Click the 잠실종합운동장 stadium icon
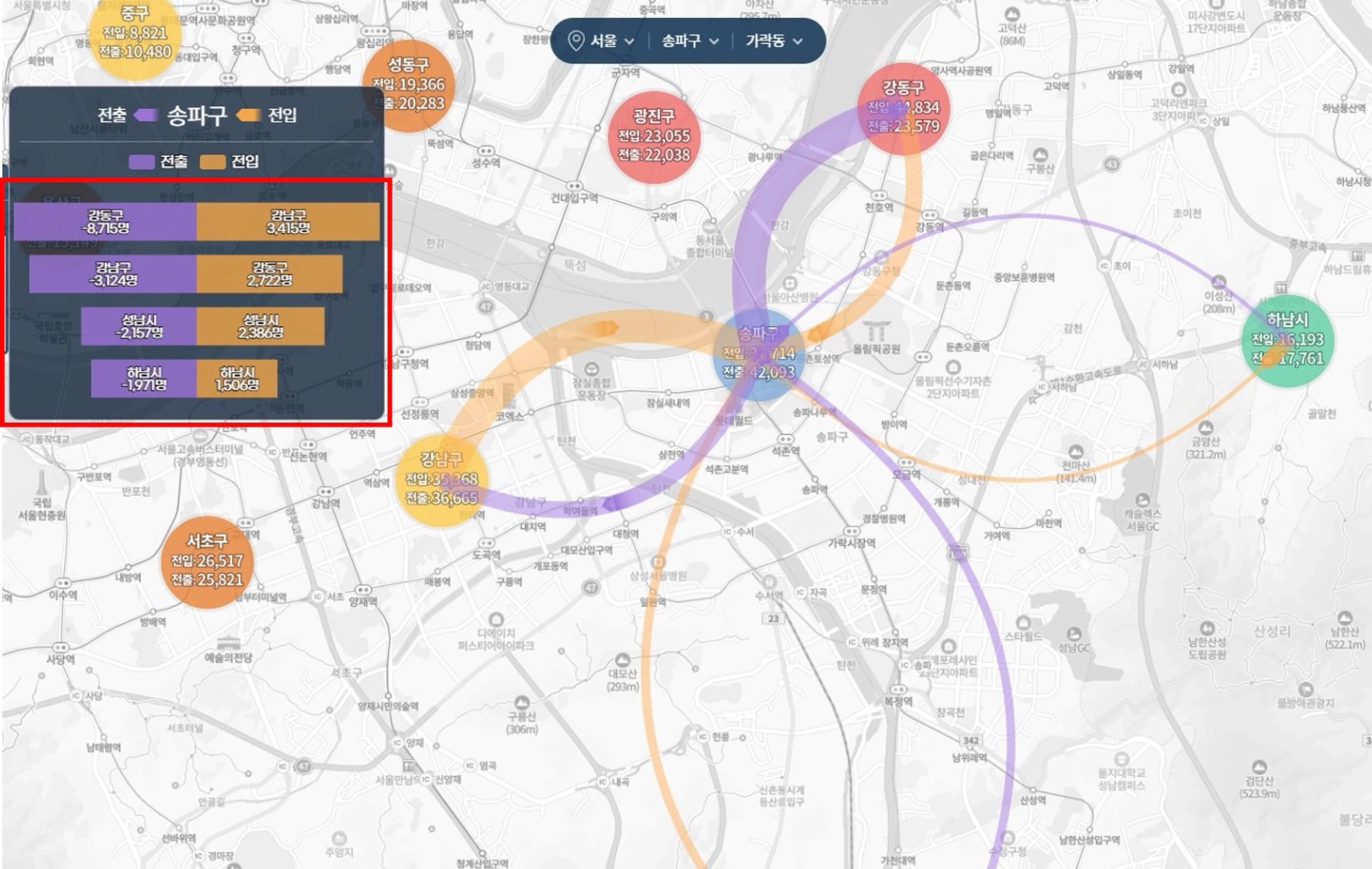The image size is (1372, 869). click(592, 370)
